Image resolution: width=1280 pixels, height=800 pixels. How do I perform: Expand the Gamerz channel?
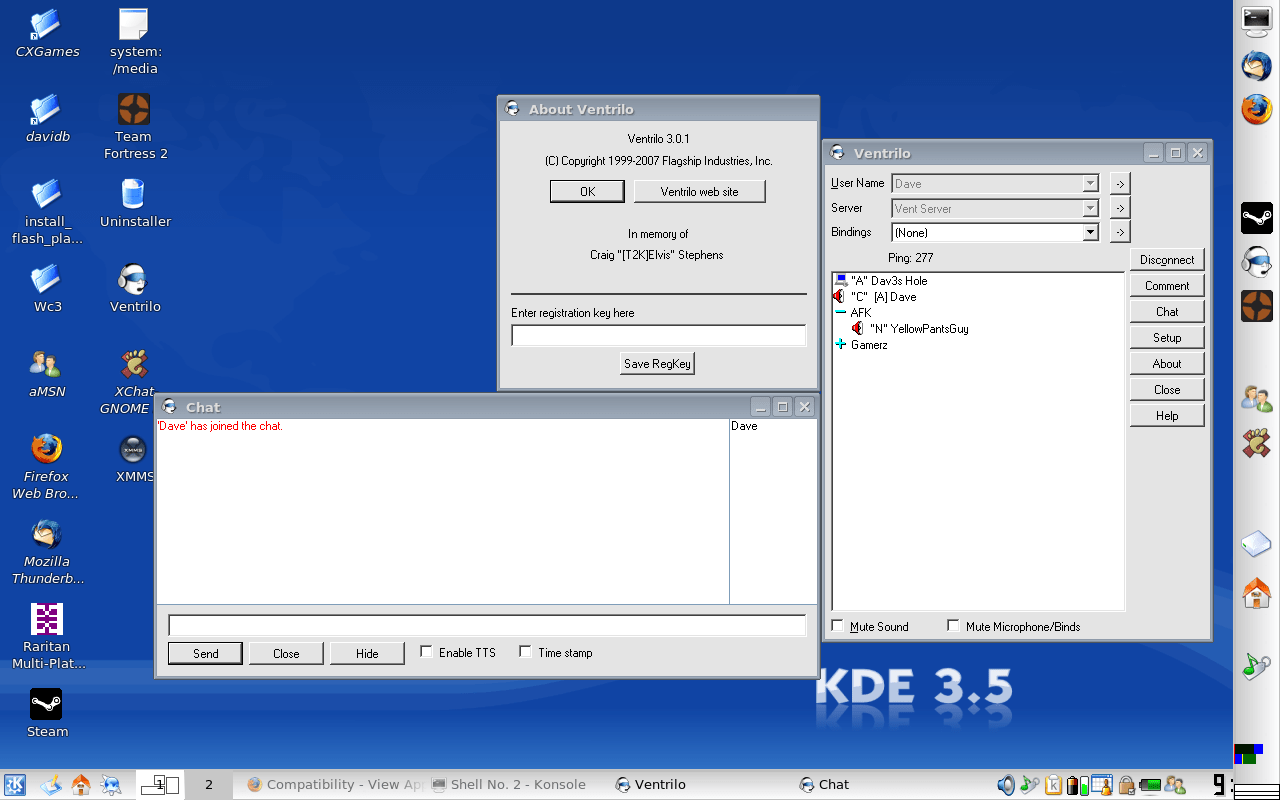click(x=840, y=345)
